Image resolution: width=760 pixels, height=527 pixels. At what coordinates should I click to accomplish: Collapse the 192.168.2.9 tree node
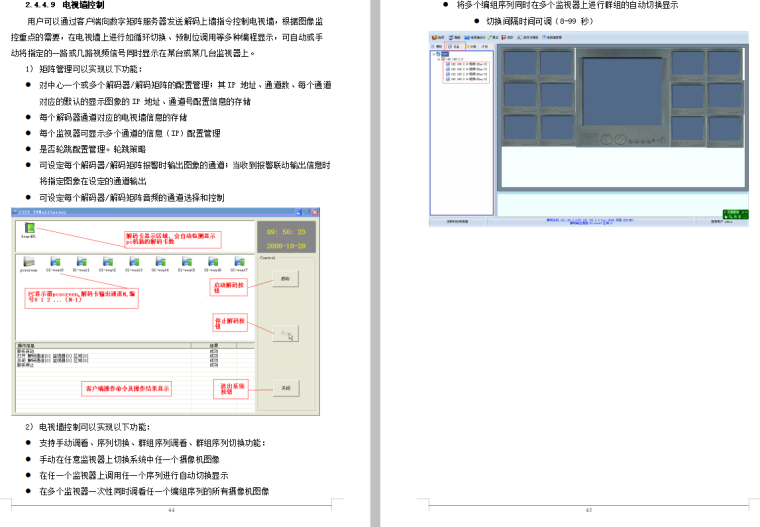[437, 58]
